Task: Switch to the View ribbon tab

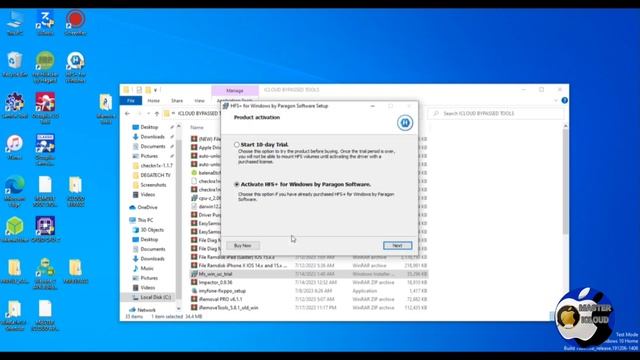Action: click(x=199, y=101)
